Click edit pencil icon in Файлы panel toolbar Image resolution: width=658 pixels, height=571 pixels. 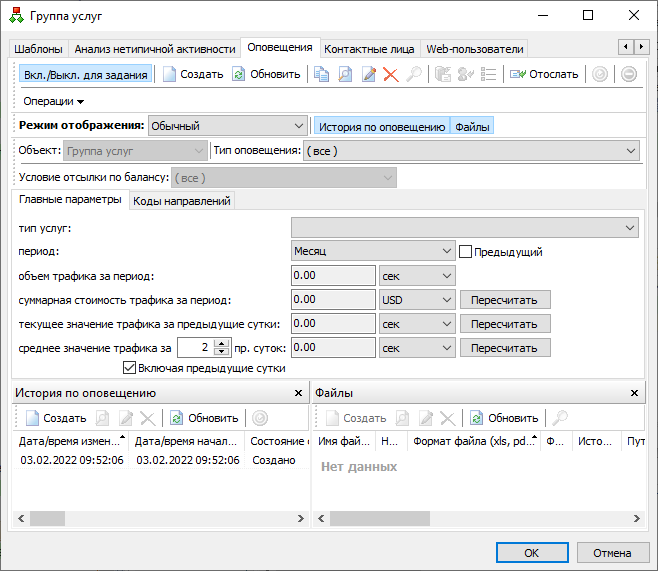pos(426,418)
